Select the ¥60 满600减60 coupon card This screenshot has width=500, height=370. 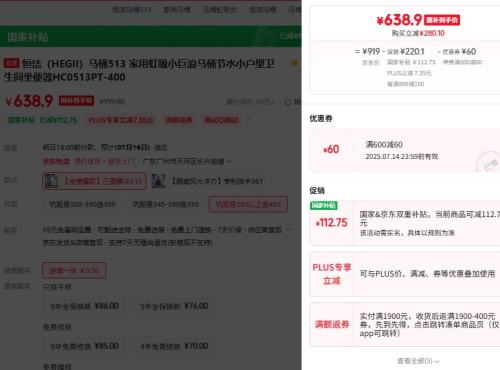coord(405,150)
